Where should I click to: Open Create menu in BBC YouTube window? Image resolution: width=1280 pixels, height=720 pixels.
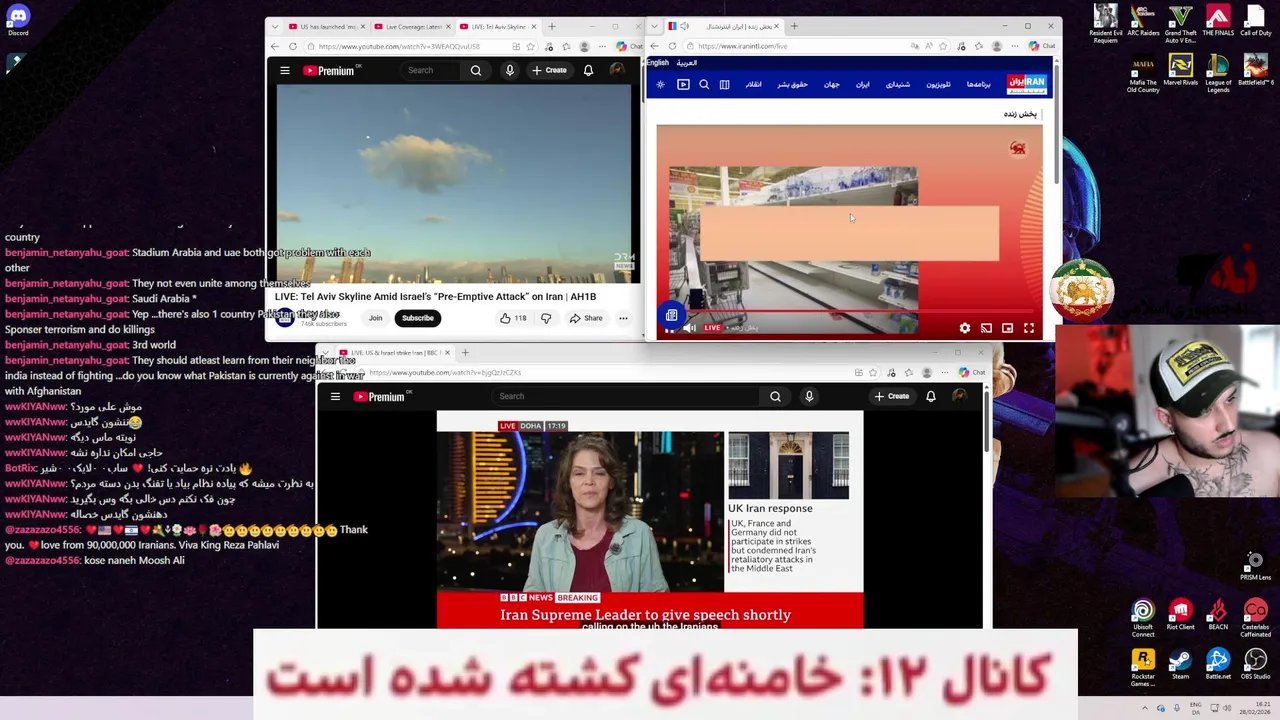pyautogui.click(x=891, y=397)
